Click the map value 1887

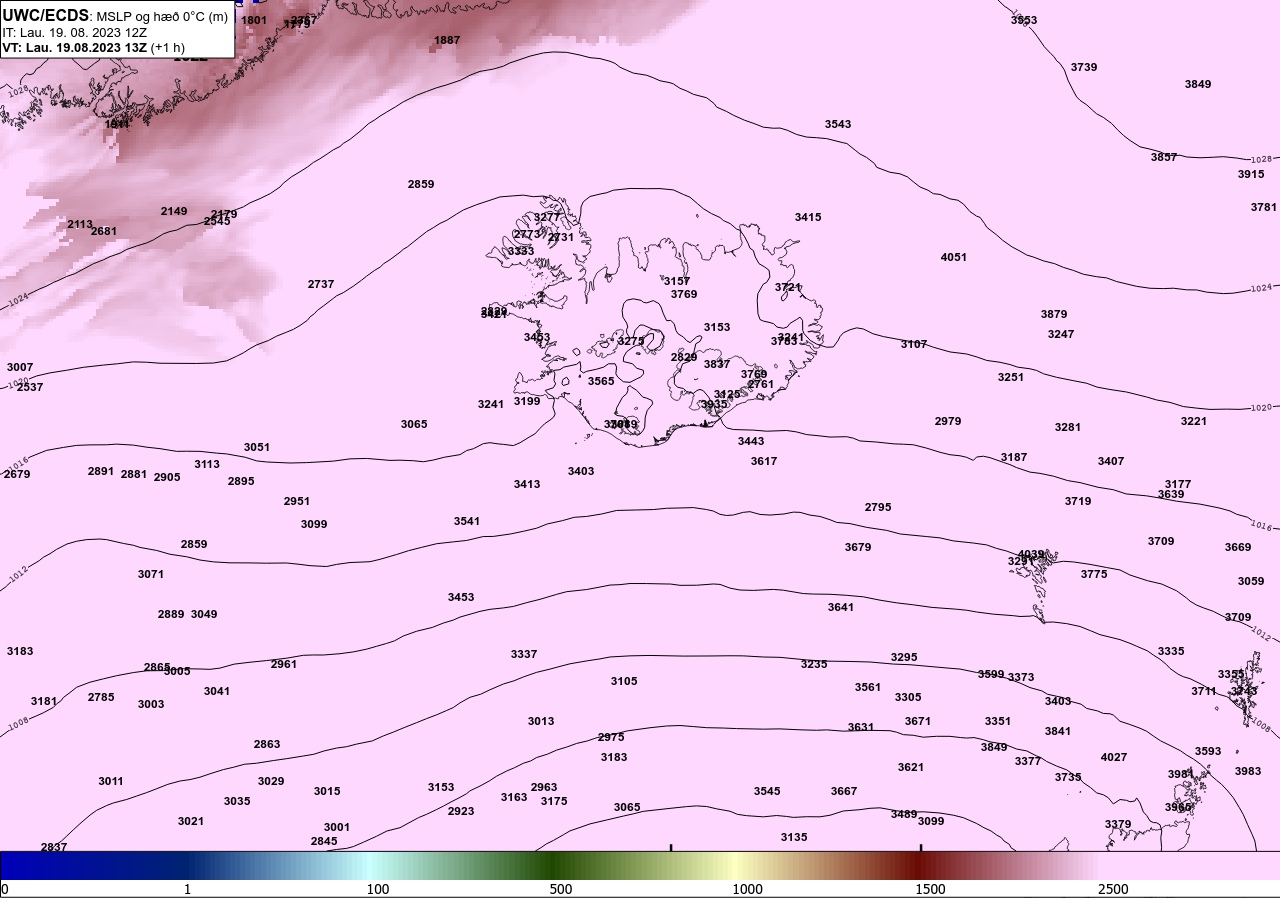pyautogui.click(x=447, y=40)
